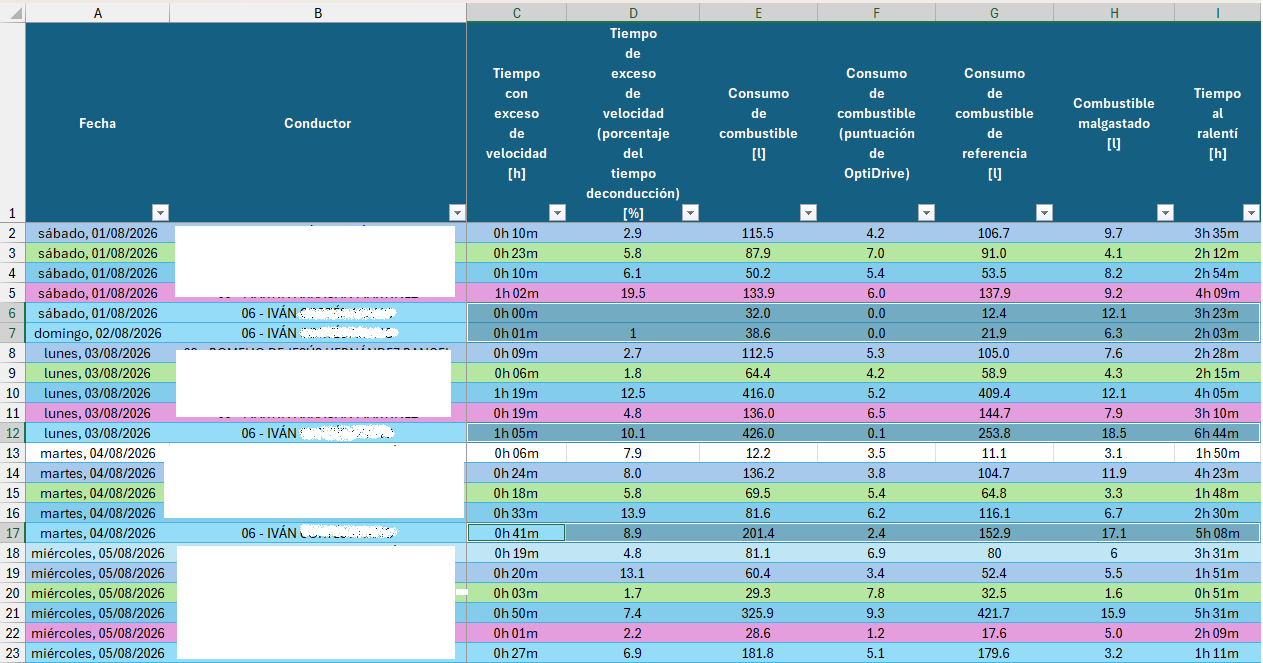The width and height of the screenshot is (1263, 663).
Task: Click the OptiDrive score 9.3
Action: pyautogui.click(x=876, y=613)
